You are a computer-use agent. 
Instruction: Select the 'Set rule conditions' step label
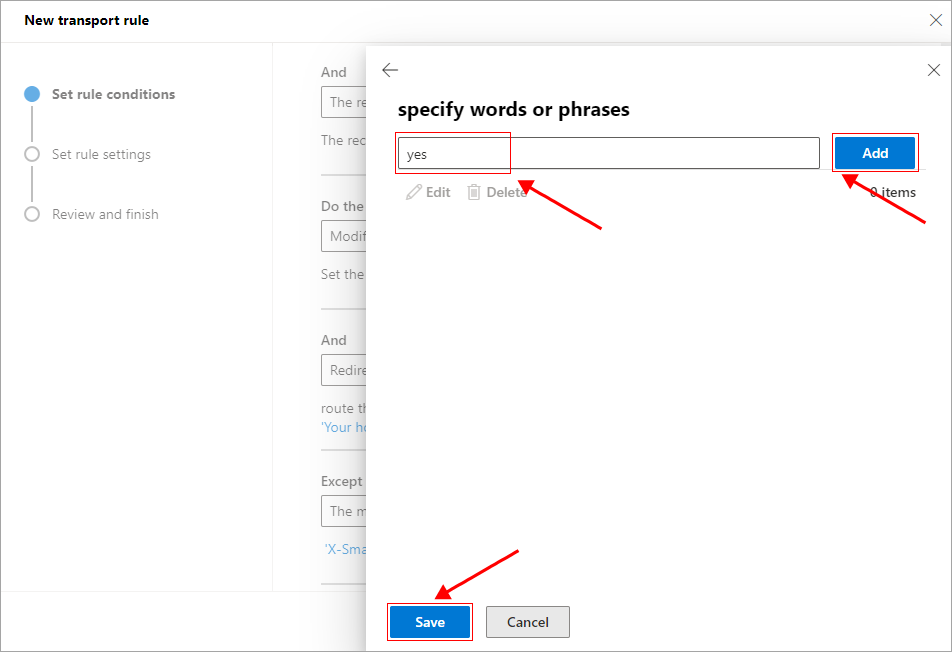pos(113,94)
